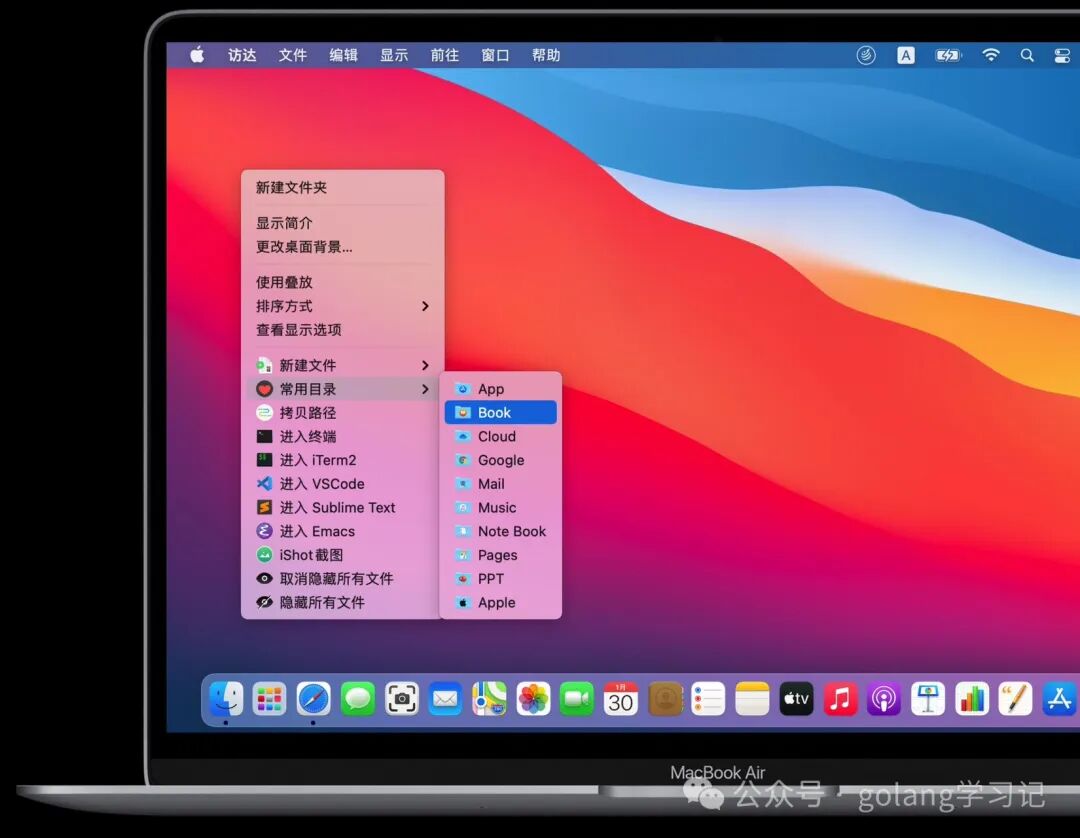Image resolution: width=1080 pixels, height=838 pixels.
Task: Open the PPT folder in submenu
Action: coord(501,579)
